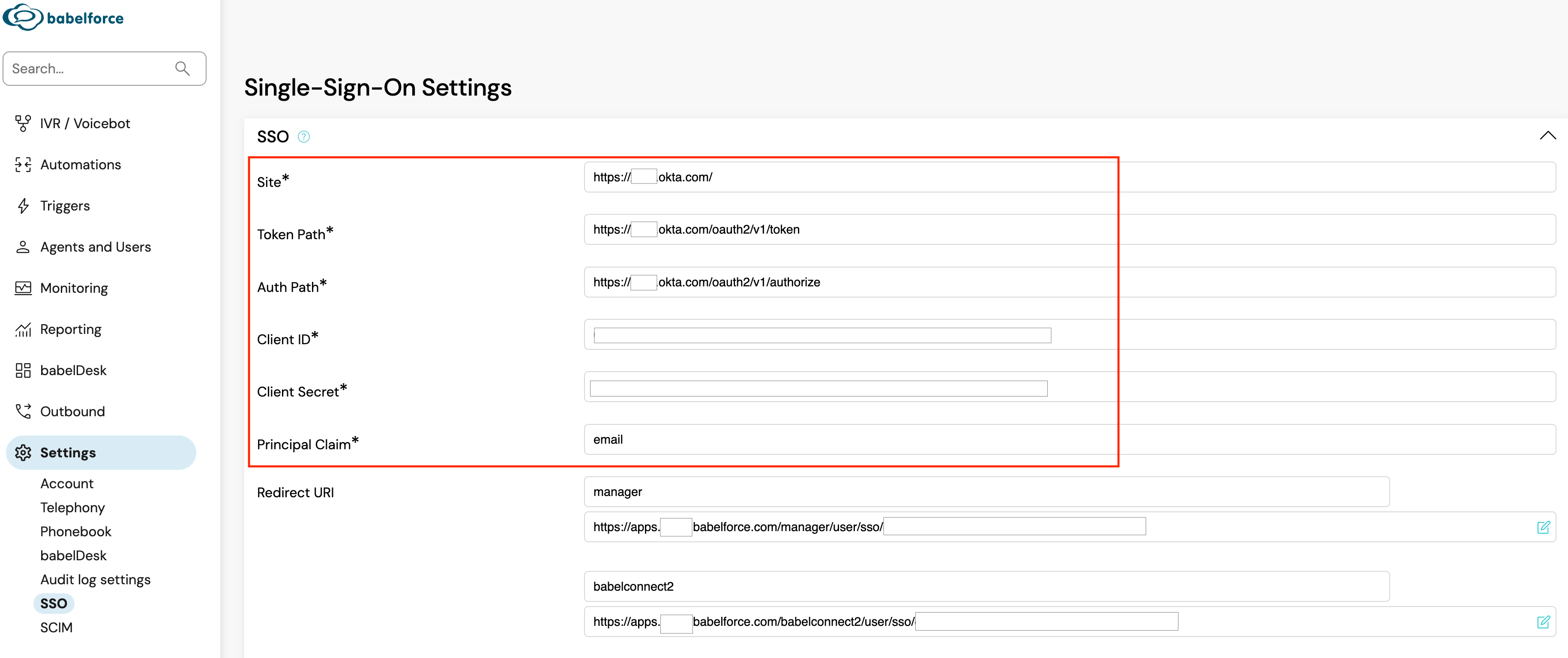Open the Outbound section
Viewport: 1568px width, 658px height.
72,412
